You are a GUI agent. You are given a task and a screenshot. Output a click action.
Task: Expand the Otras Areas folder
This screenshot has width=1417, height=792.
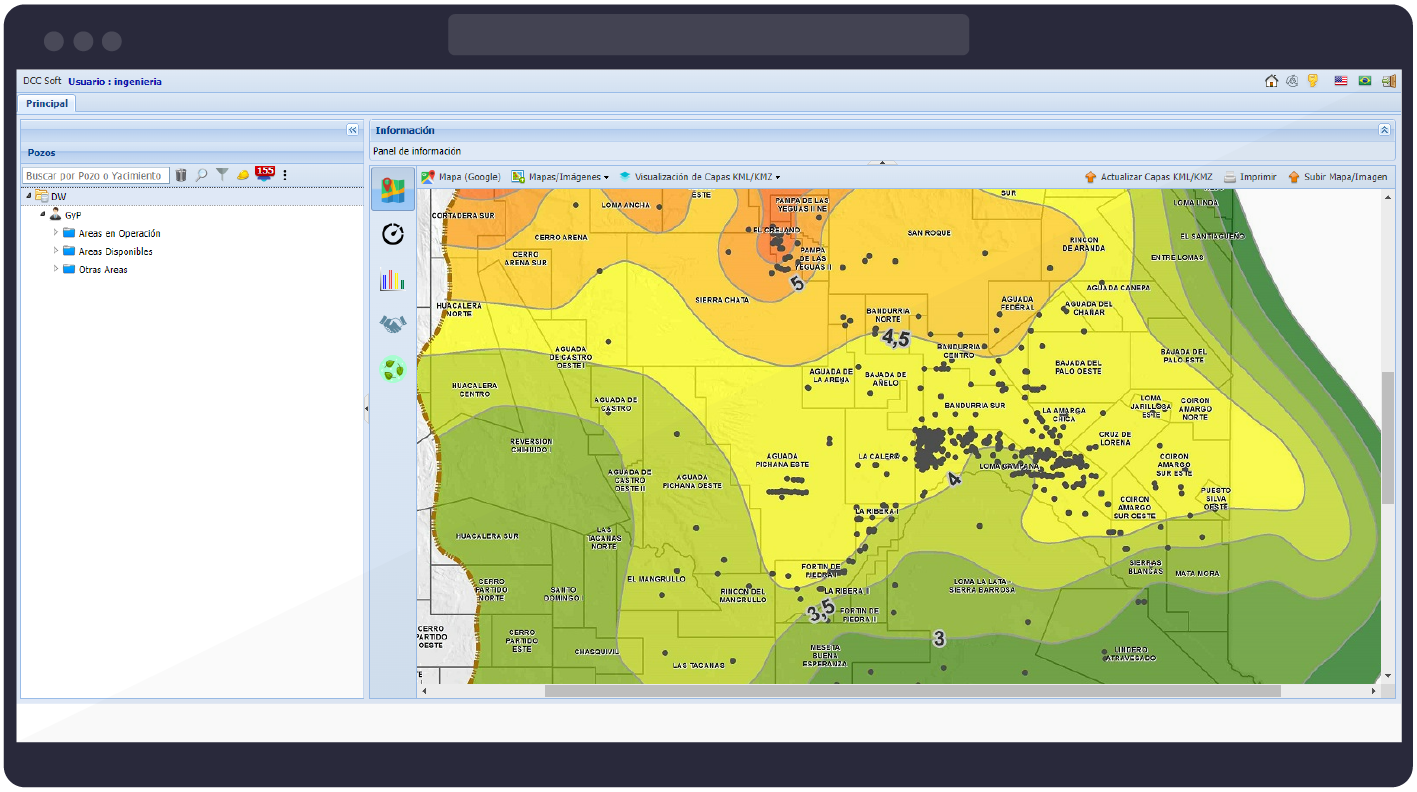pyautogui.click(x=56, y=269)
